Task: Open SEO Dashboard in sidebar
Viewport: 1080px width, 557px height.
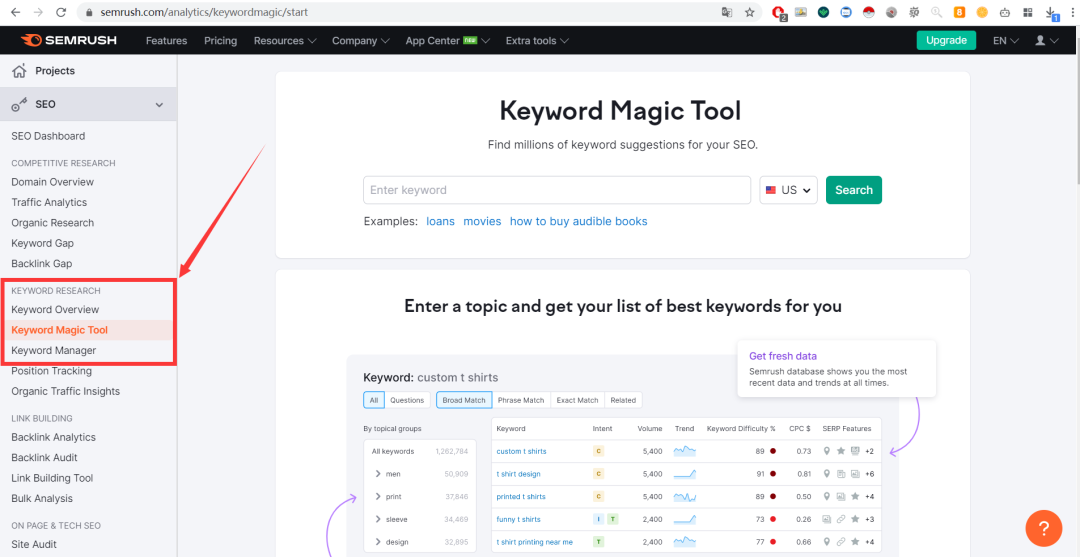Action: [x=48, y=136]
